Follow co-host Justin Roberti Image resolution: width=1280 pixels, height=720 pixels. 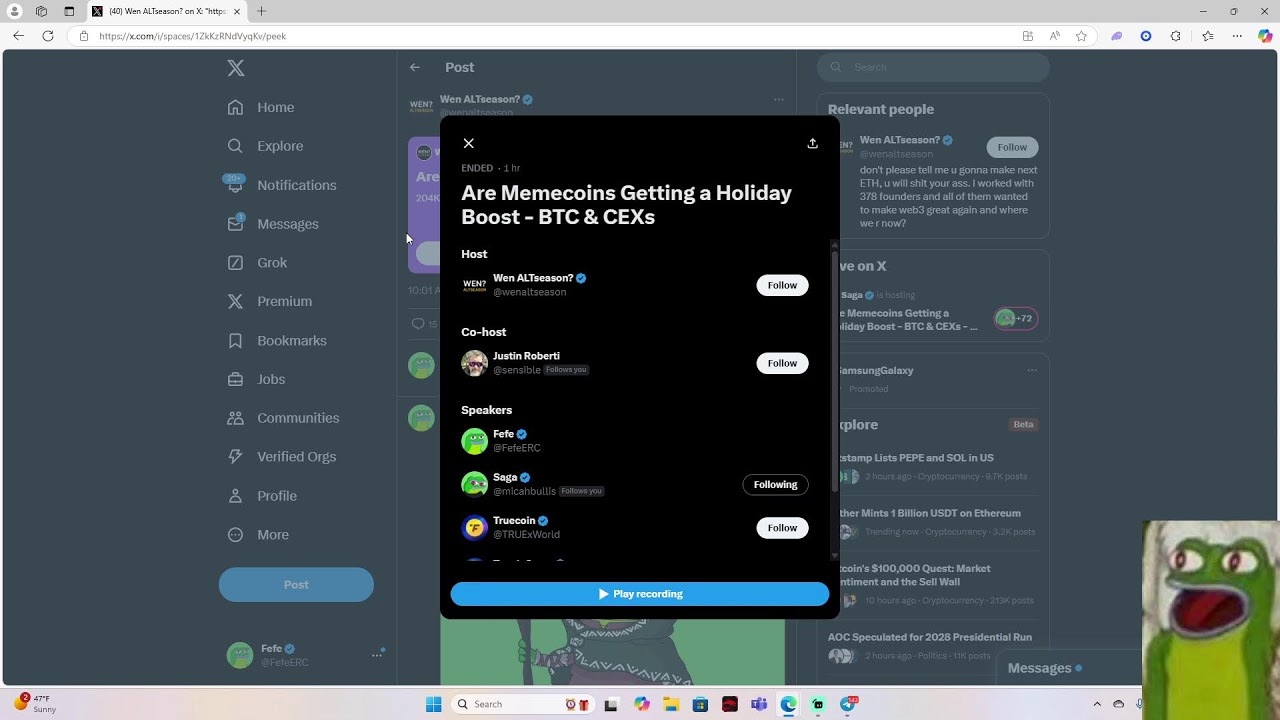782,363
